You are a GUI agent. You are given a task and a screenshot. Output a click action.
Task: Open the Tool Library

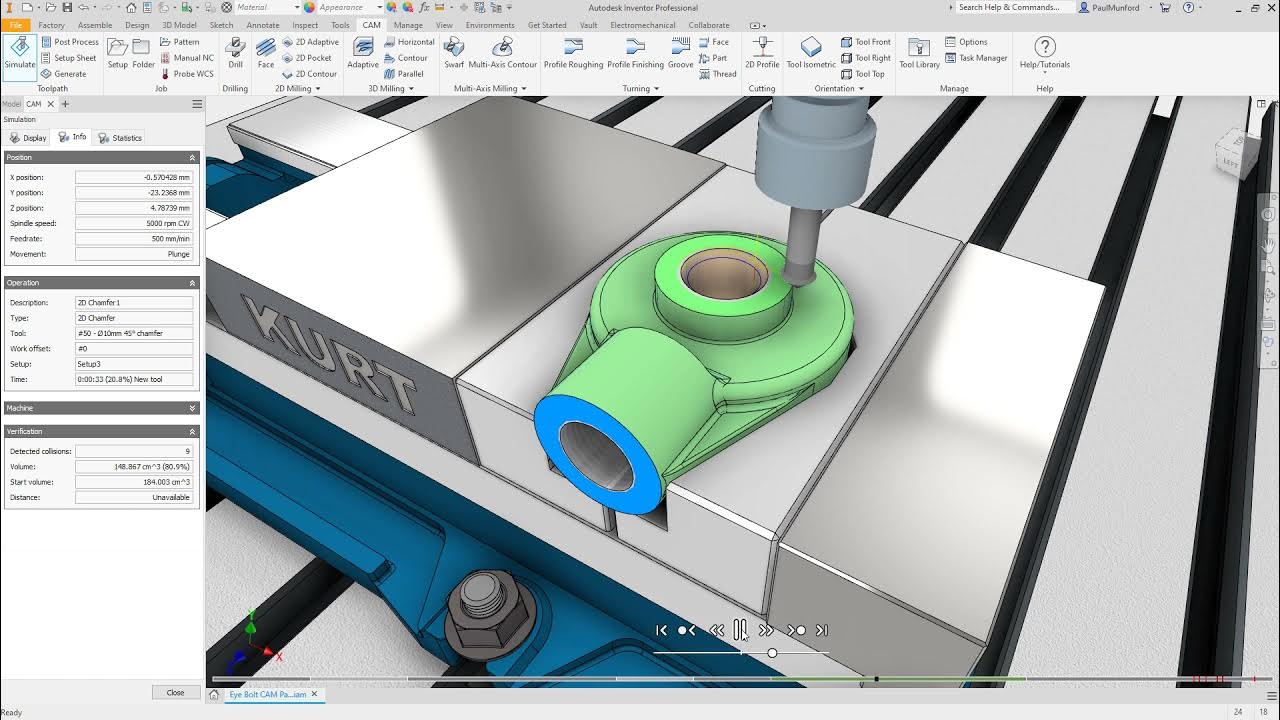point(919,53)
